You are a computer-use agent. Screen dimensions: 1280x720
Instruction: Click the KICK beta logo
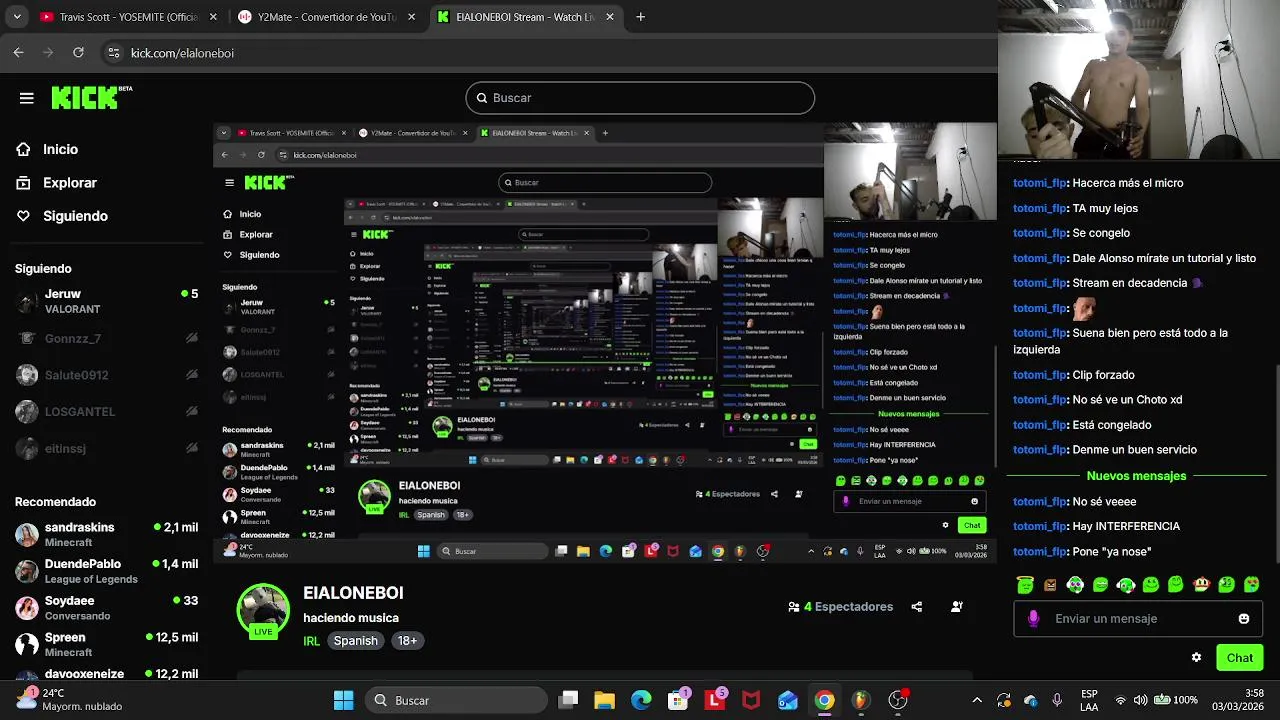[x=91, y=97]
